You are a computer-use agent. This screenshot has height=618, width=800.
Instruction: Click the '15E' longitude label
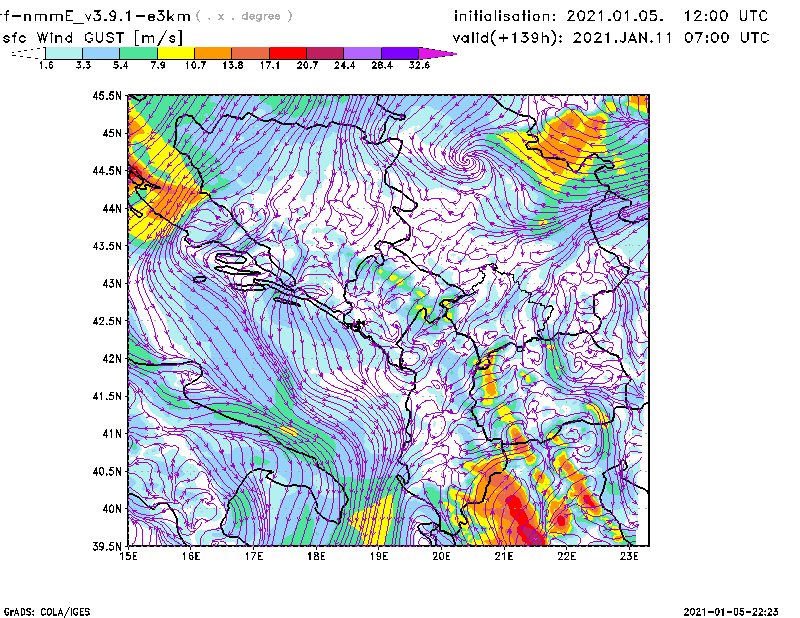click(129, 556)
